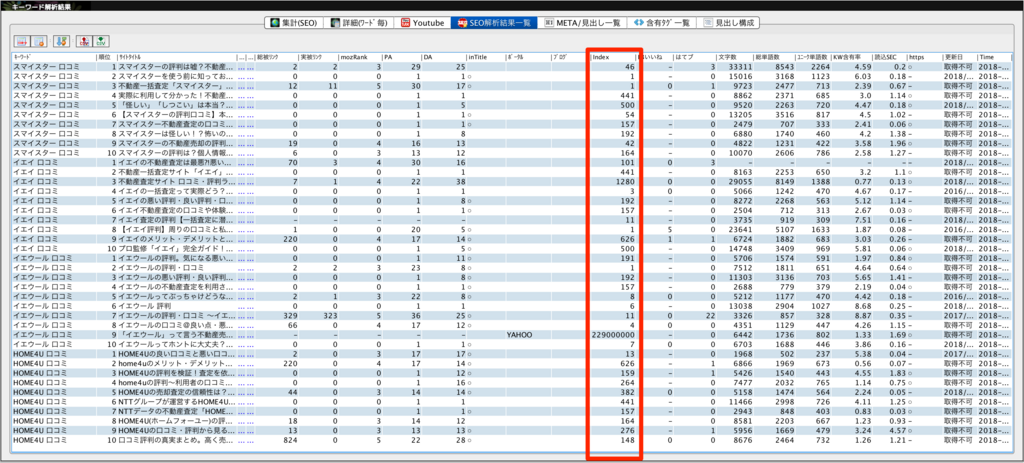This screenshot has height=463, width=1024.
Task: Select the row titled 【イエイ評判】周りの口コミと私…
Action: 511,229
